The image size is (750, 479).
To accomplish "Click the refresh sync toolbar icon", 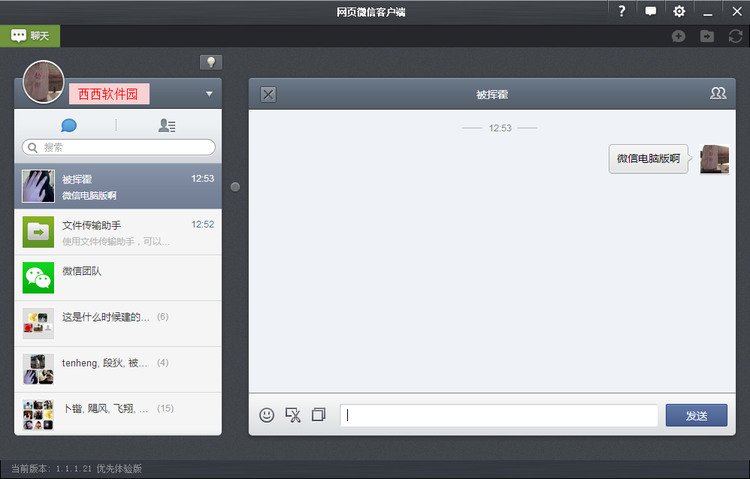I will (x=736, y=36).
